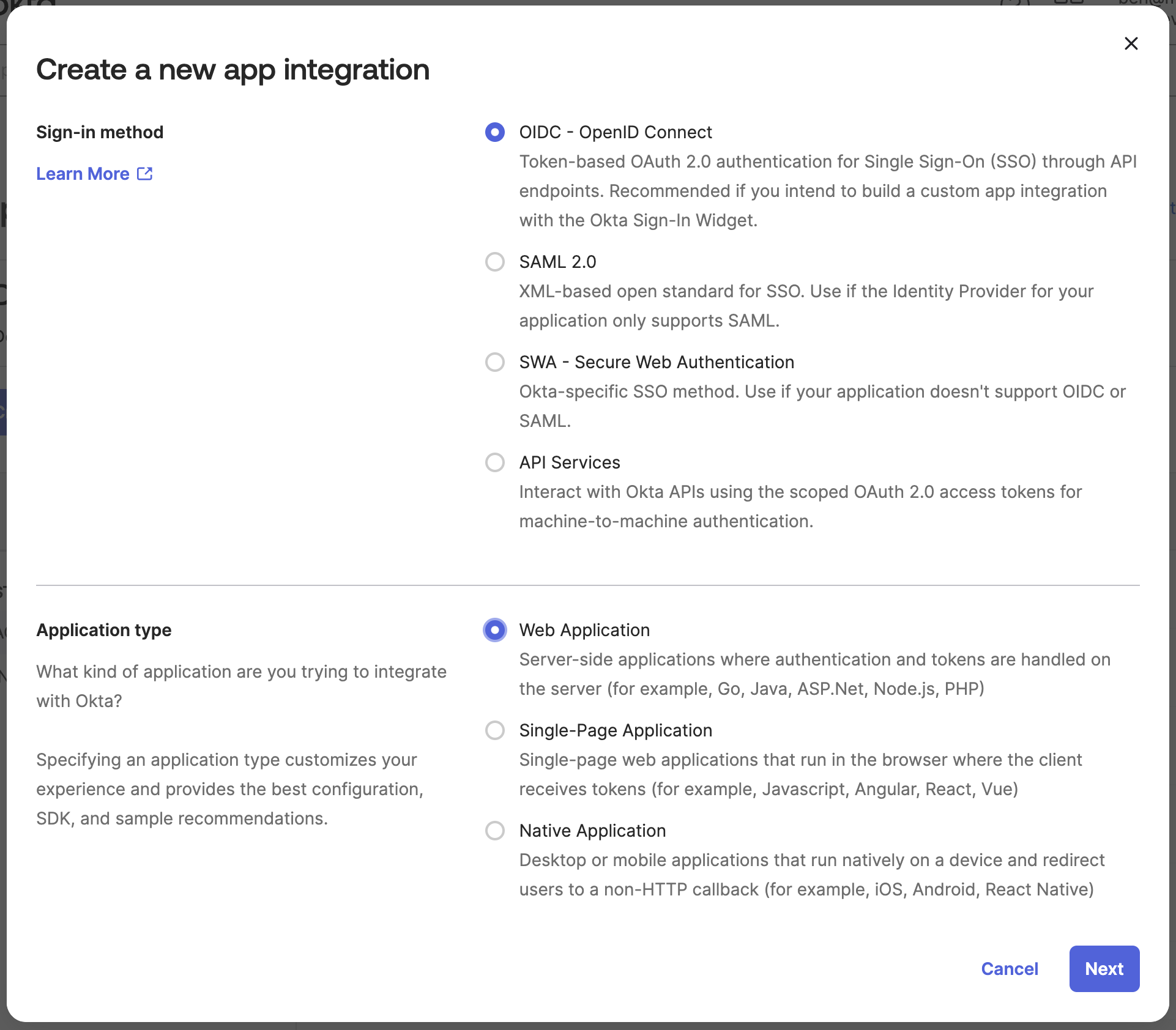Click the selected OIDC radio indicator
Image resolution: width=1176 pixels, height=1030 pixels.
tap(494, 132)
